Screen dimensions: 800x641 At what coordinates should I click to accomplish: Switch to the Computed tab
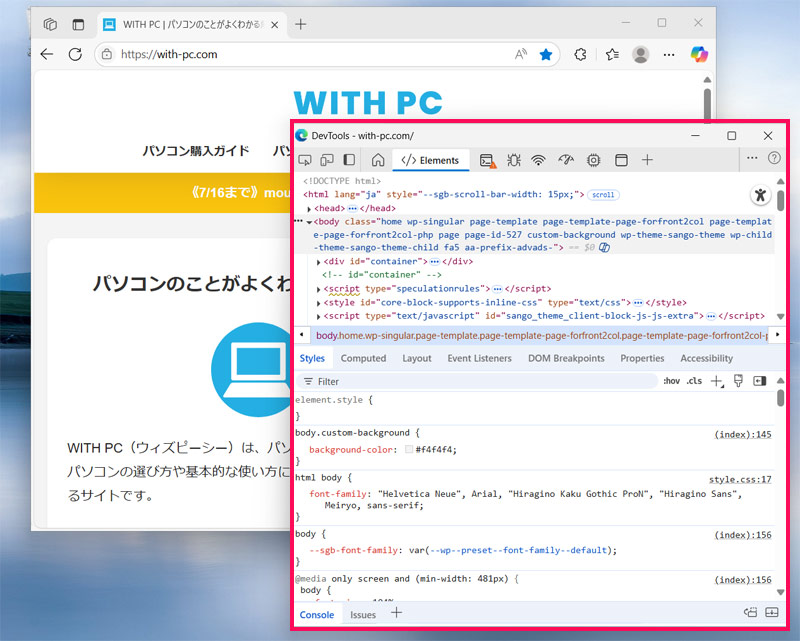(363, 358)
